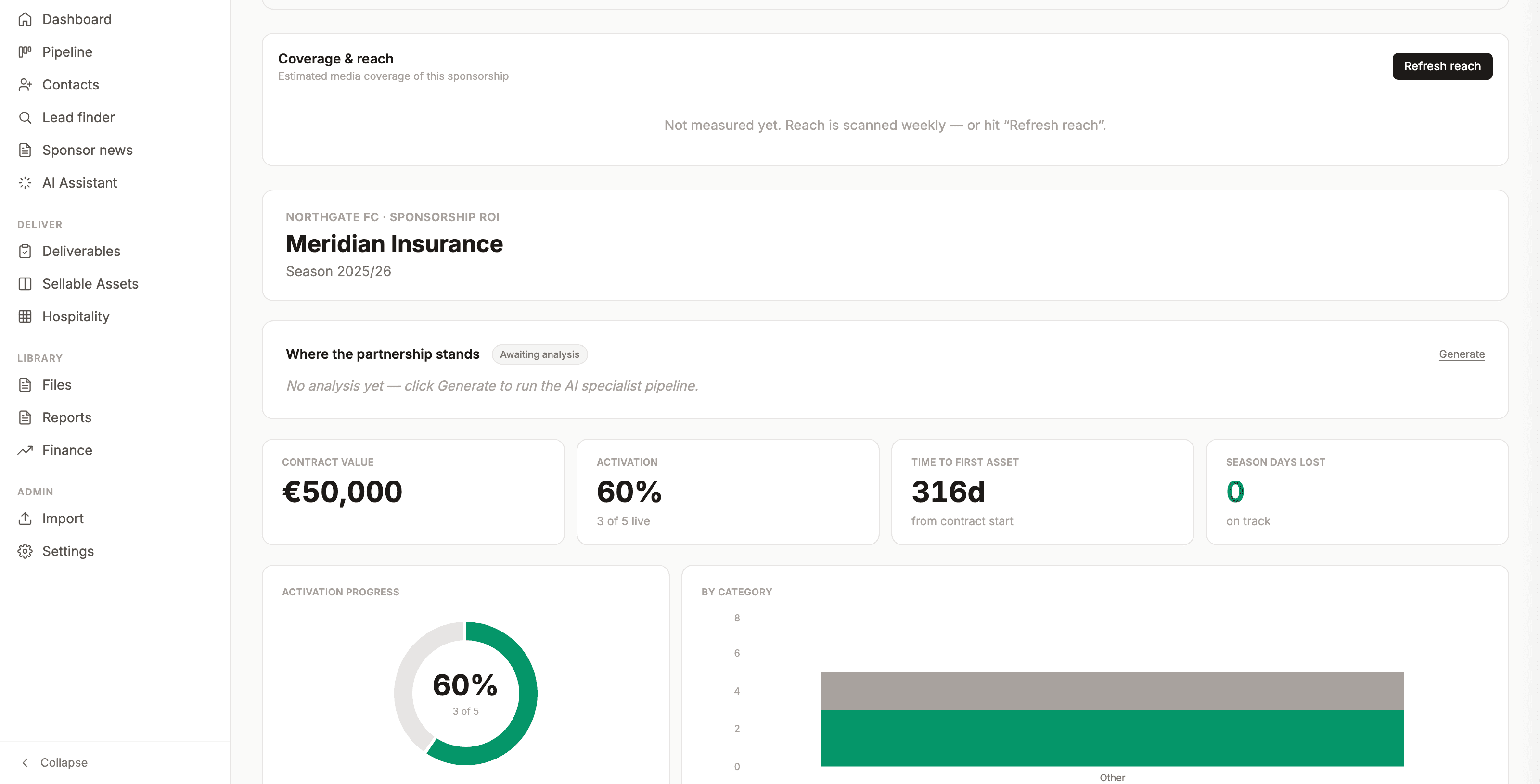Viewport: 1540px width, 784px height.
Task: Click the Sponsor news document icon
Action: pos(25,150)
